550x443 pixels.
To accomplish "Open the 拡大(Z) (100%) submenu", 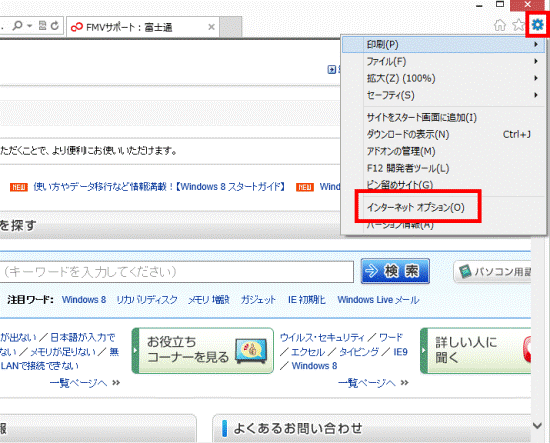I will (444, 78).
